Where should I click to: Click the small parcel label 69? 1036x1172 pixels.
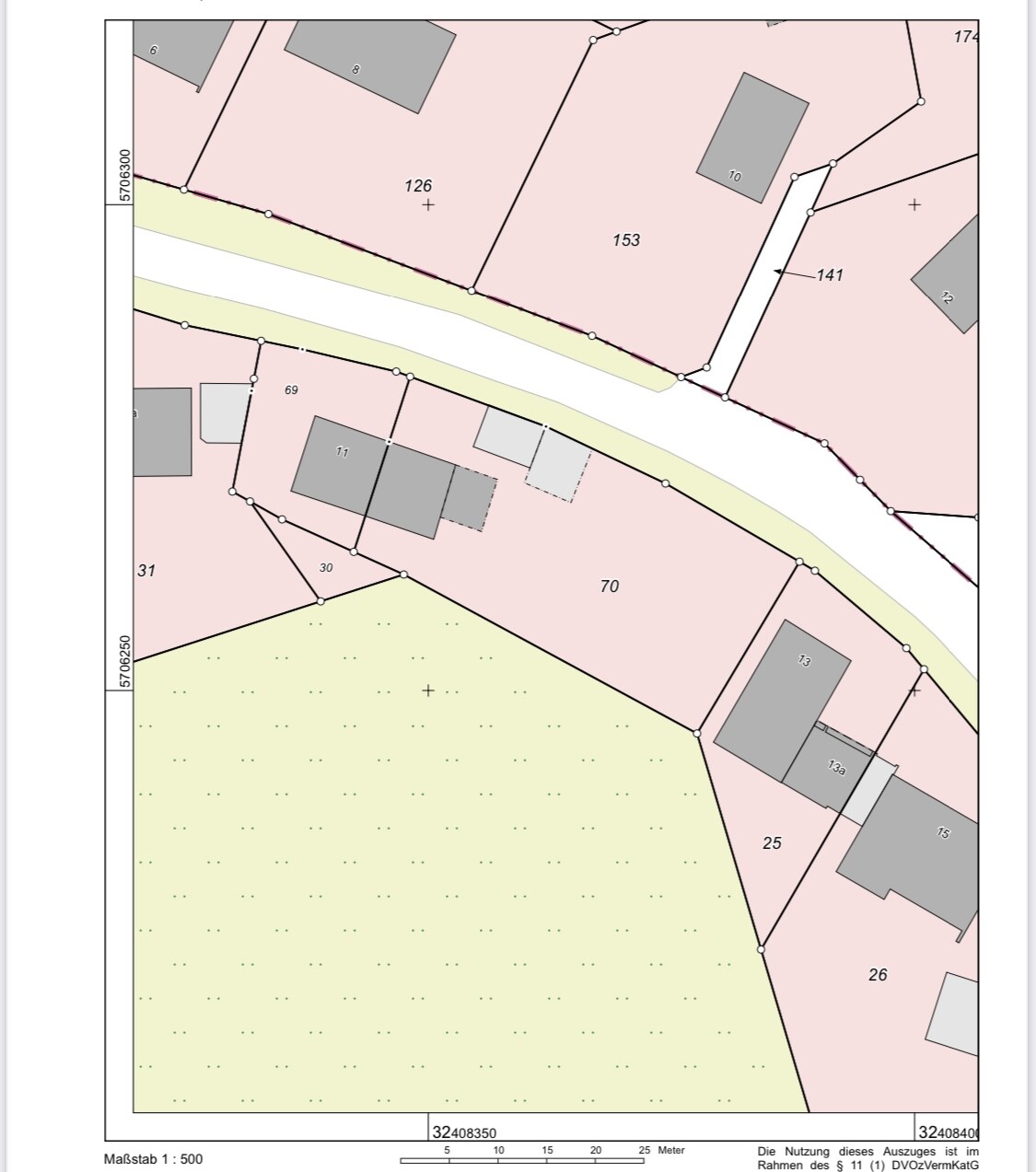(291, 390)
